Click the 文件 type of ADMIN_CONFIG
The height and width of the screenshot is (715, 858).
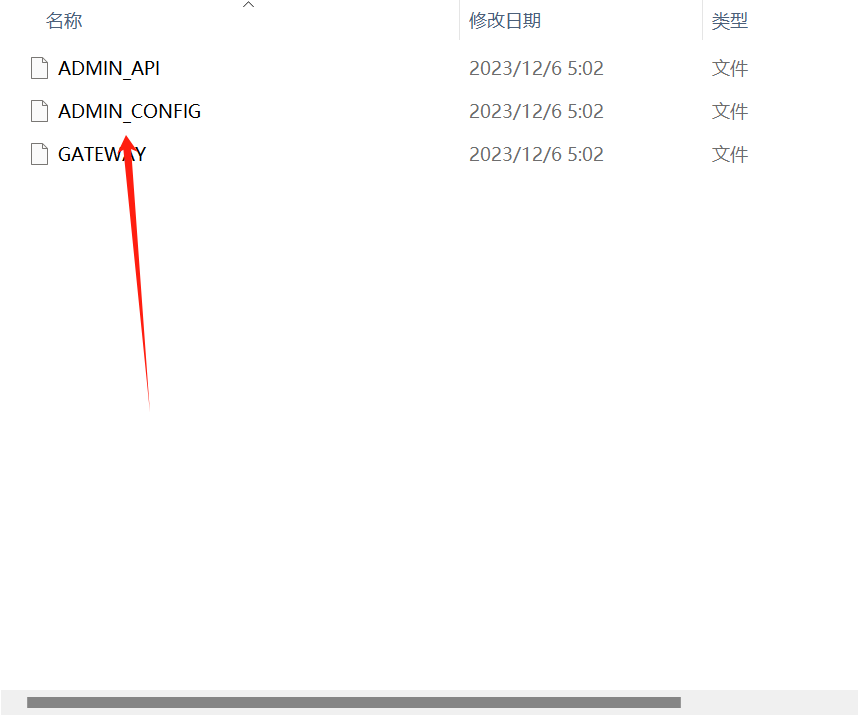(x=729, y=111)
